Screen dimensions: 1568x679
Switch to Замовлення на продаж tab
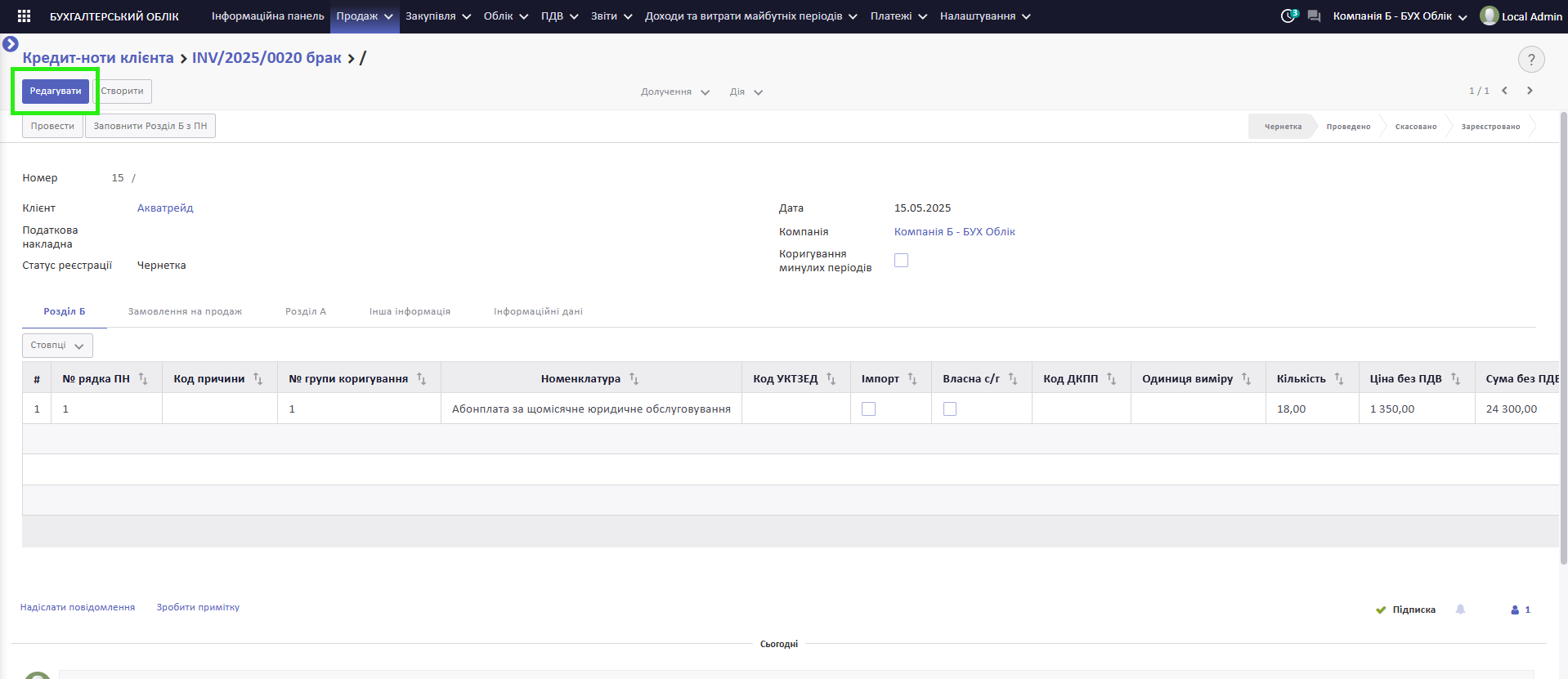point(185,311)
